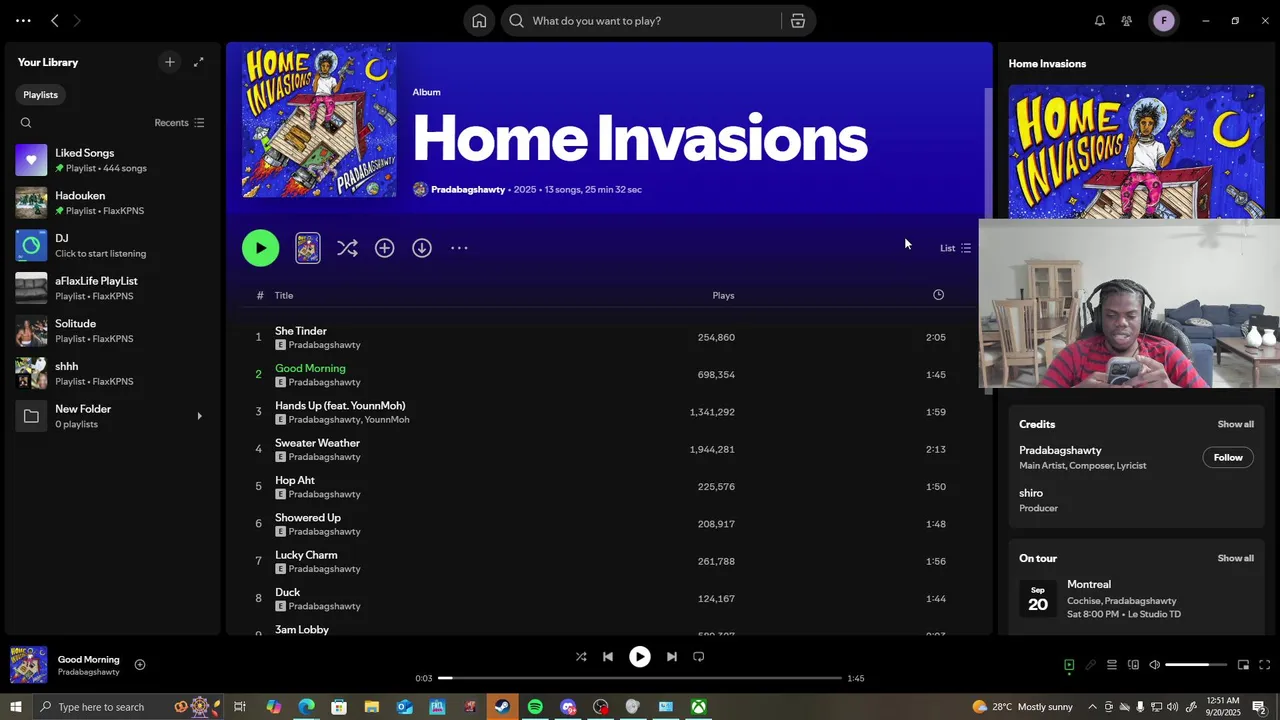Enable shuffle for the Home Invasions album

(x=347, y=248)
